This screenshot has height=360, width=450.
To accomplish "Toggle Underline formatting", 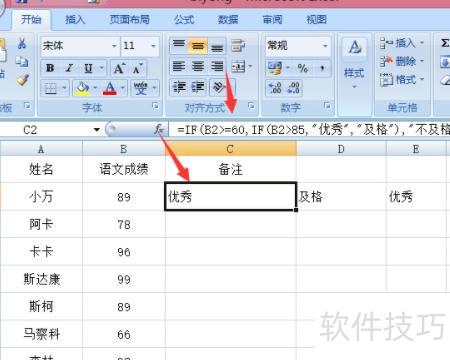I will (88, 68).
